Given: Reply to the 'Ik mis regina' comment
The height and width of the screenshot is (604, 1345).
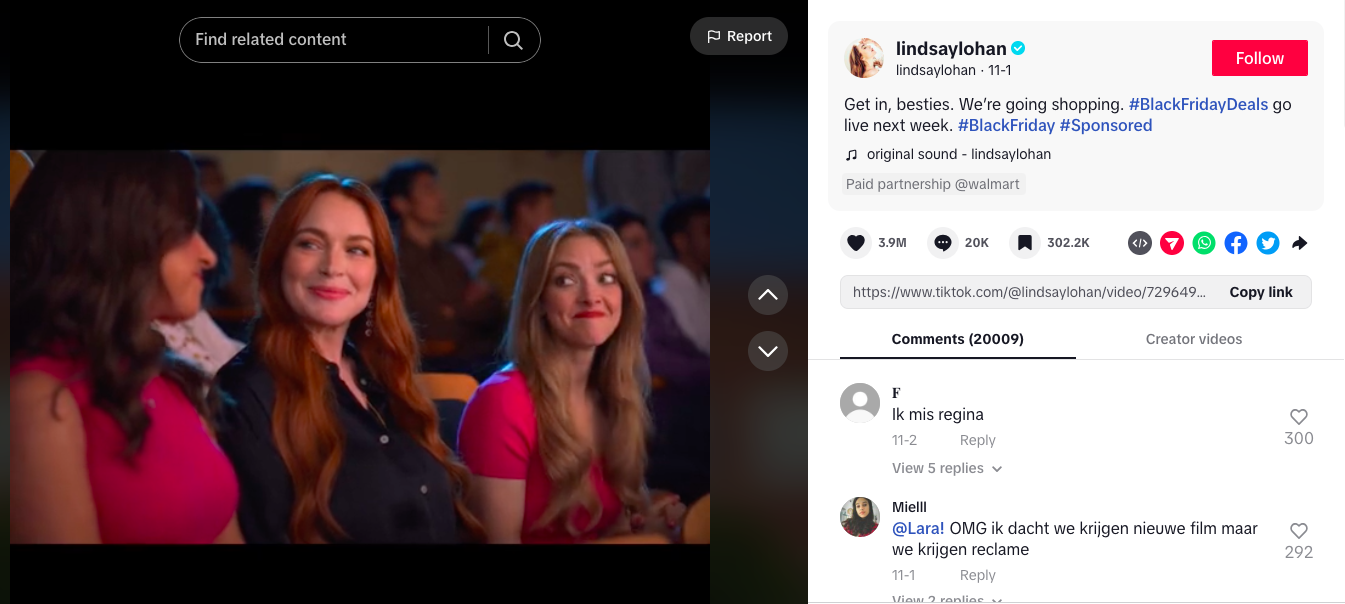Looking at the screenshot, I should click(977, 440).
